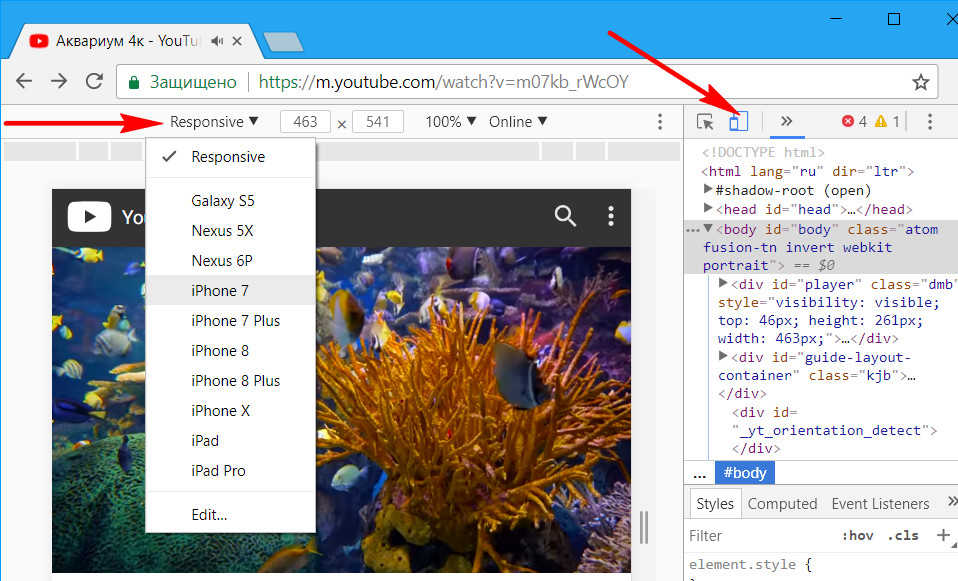
Task: Click the address bar URL
Action: (x=444, y=82)
